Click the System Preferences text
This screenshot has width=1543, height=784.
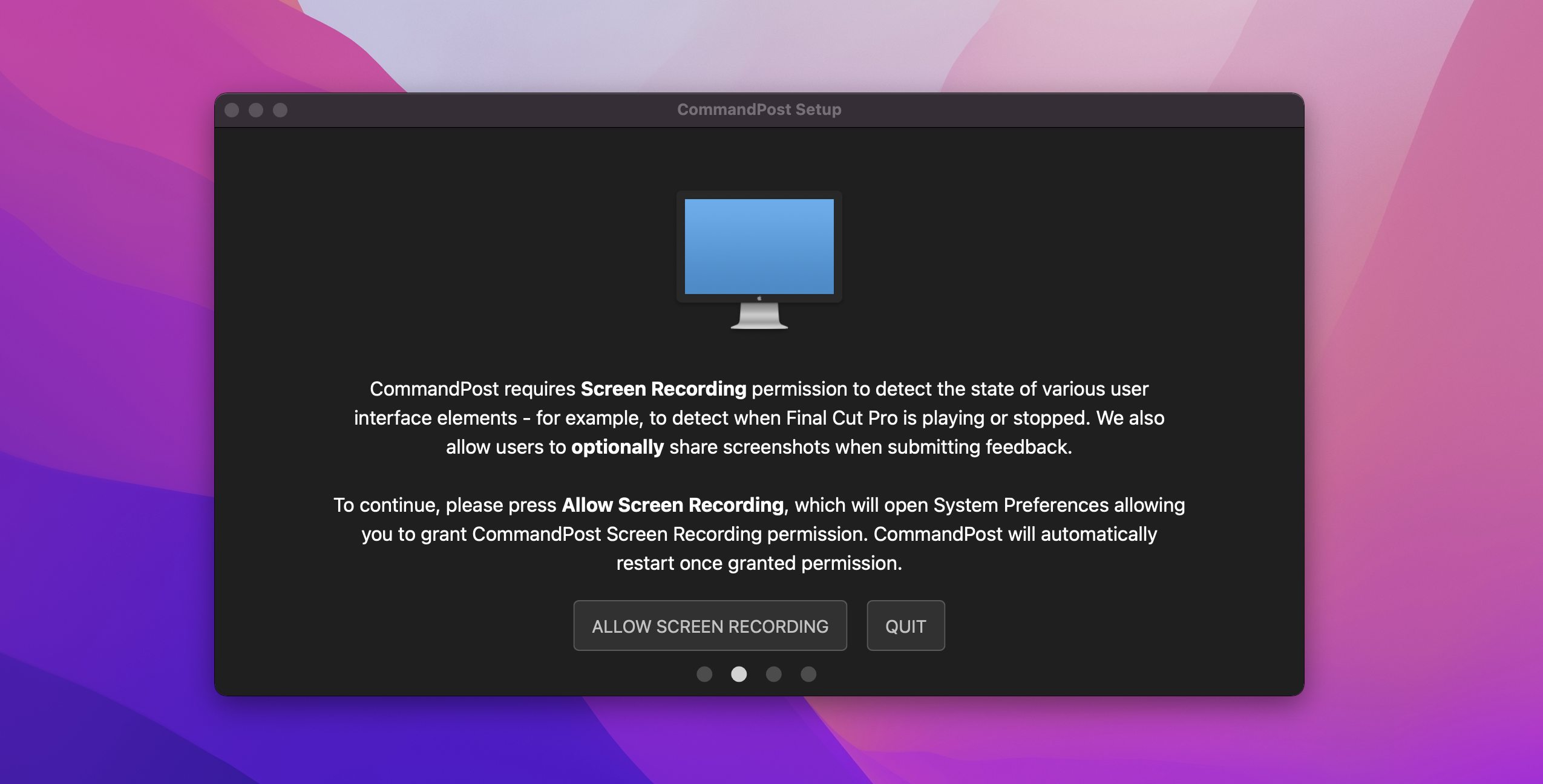pos(1020,505)
